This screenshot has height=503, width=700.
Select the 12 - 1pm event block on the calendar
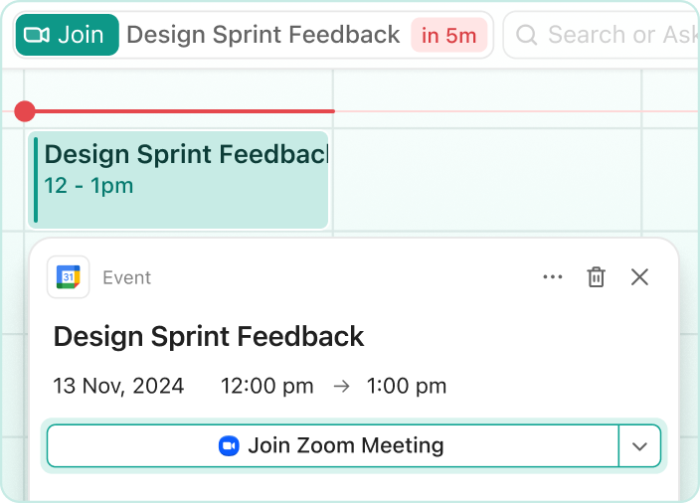[x=178, y=179]
